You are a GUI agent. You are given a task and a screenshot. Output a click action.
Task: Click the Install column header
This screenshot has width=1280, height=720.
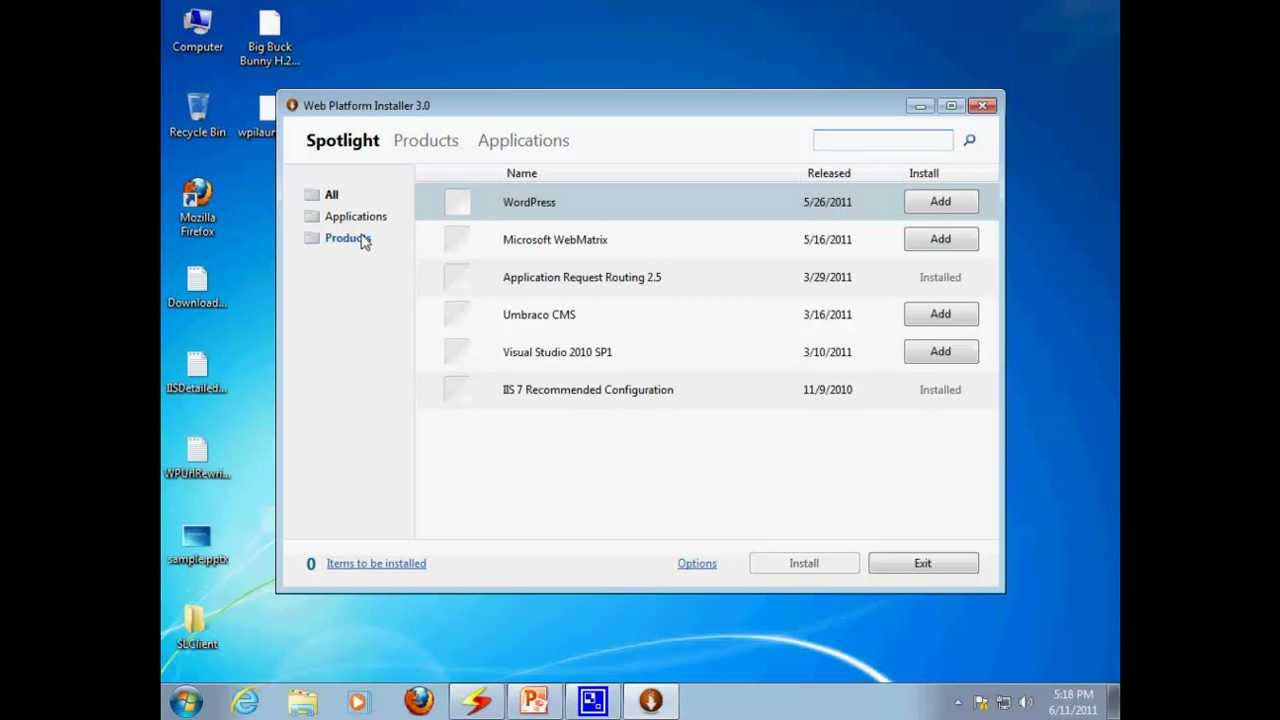[924, 174]
